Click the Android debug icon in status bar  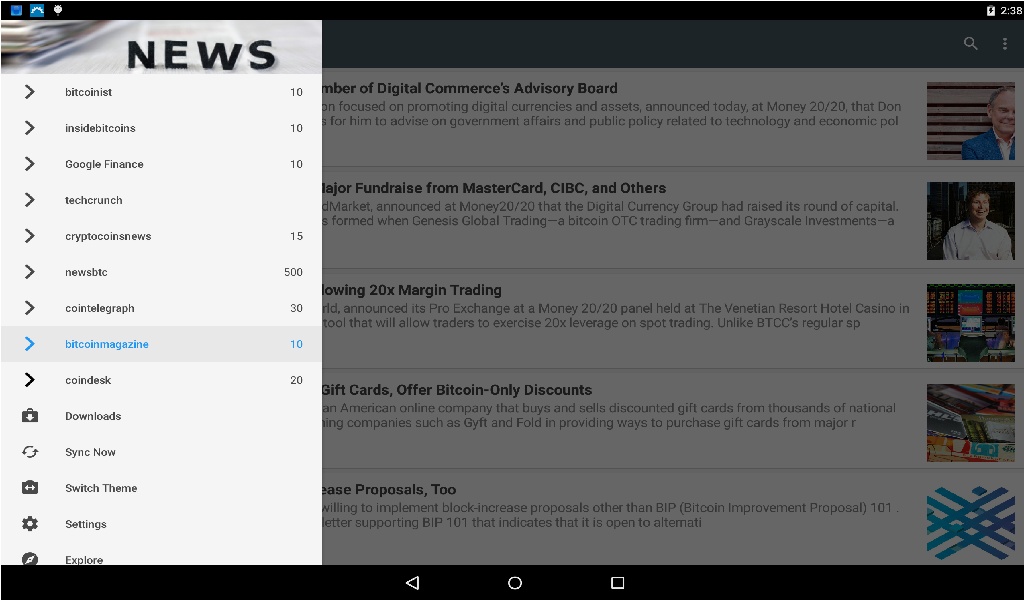(x=58, y=10)
